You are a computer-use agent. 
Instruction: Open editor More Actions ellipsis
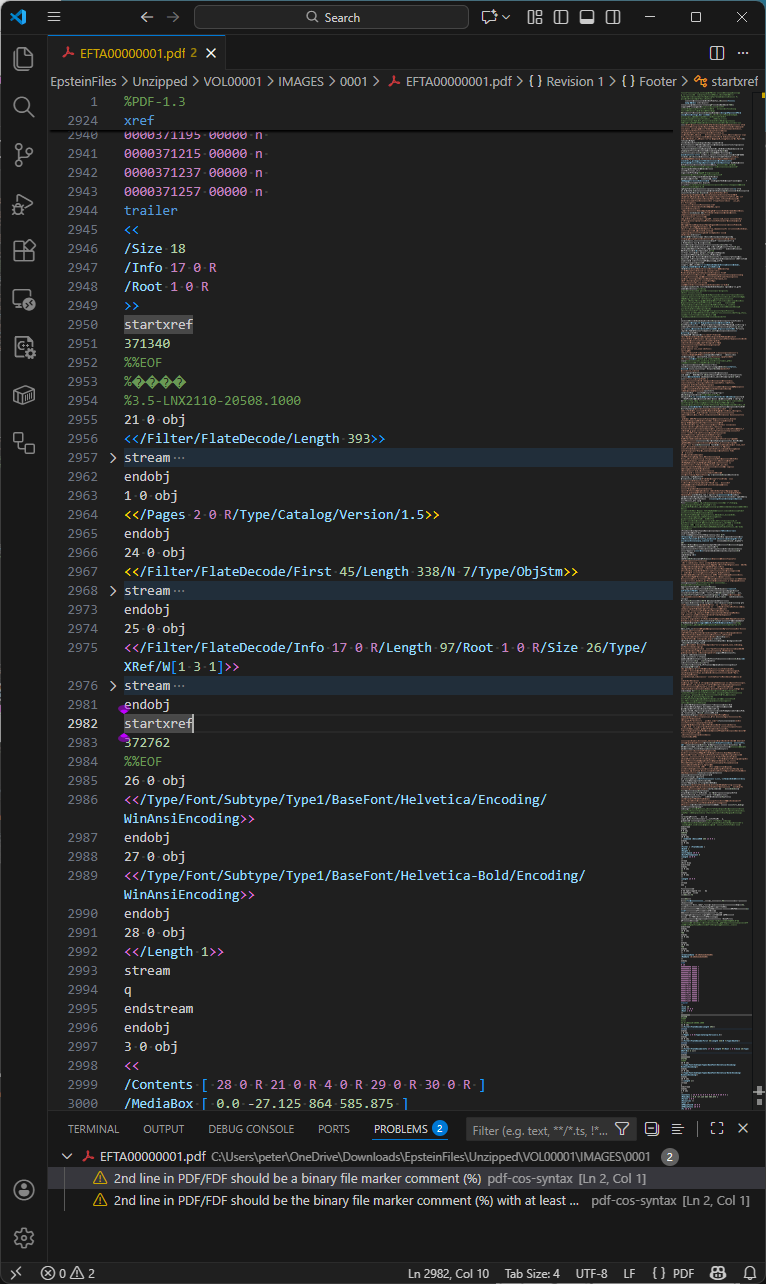coord(743,52)
